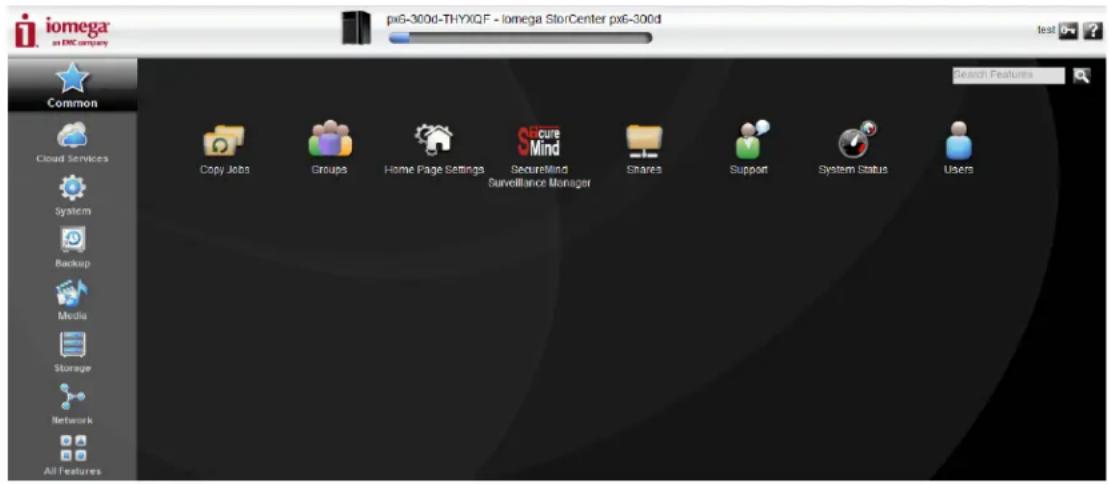This screenshot has height=484, width=1109.
Task: Click the Search Features input field
Action: pos(1008,75)
